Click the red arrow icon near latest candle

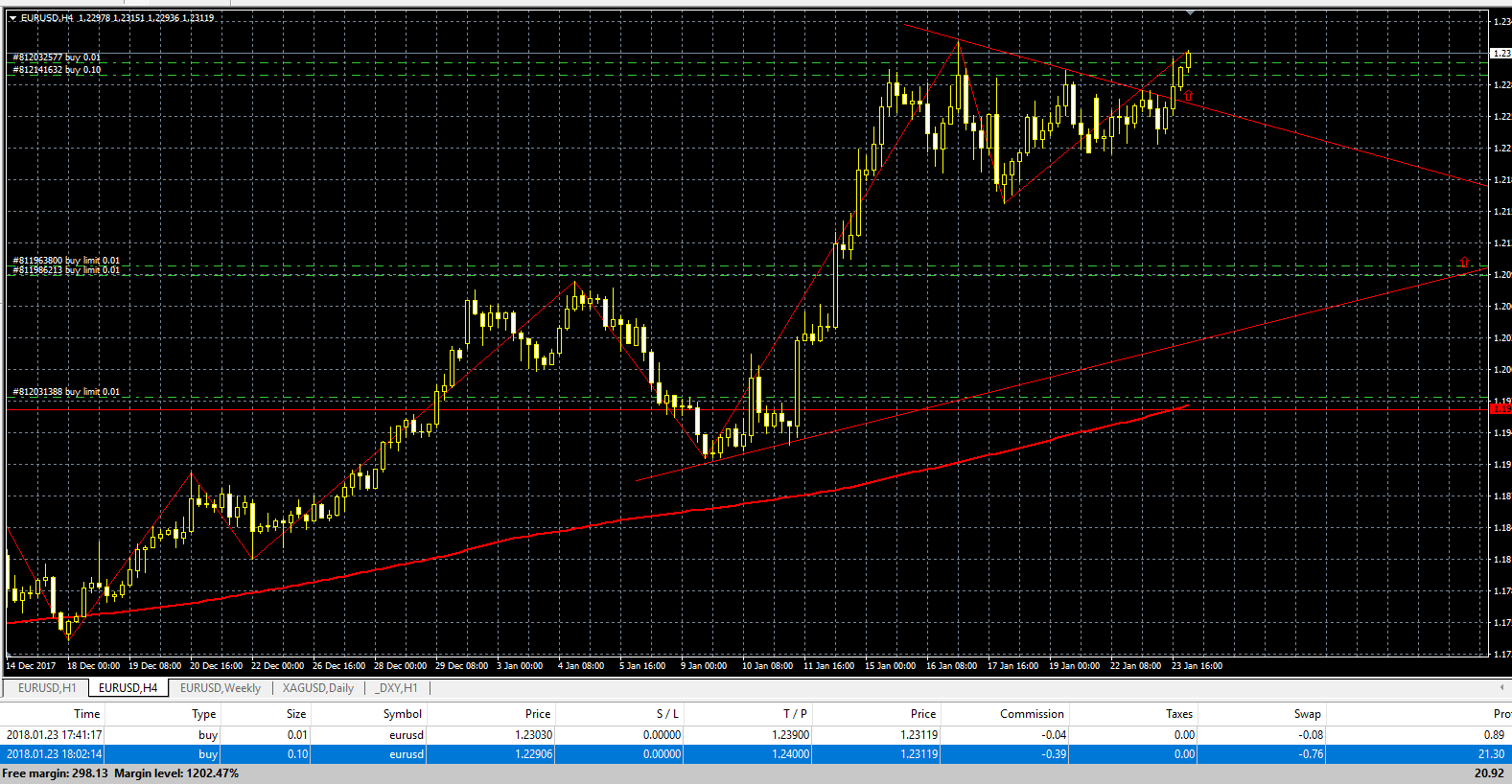pyautogui.click(x=1189, y=96)
